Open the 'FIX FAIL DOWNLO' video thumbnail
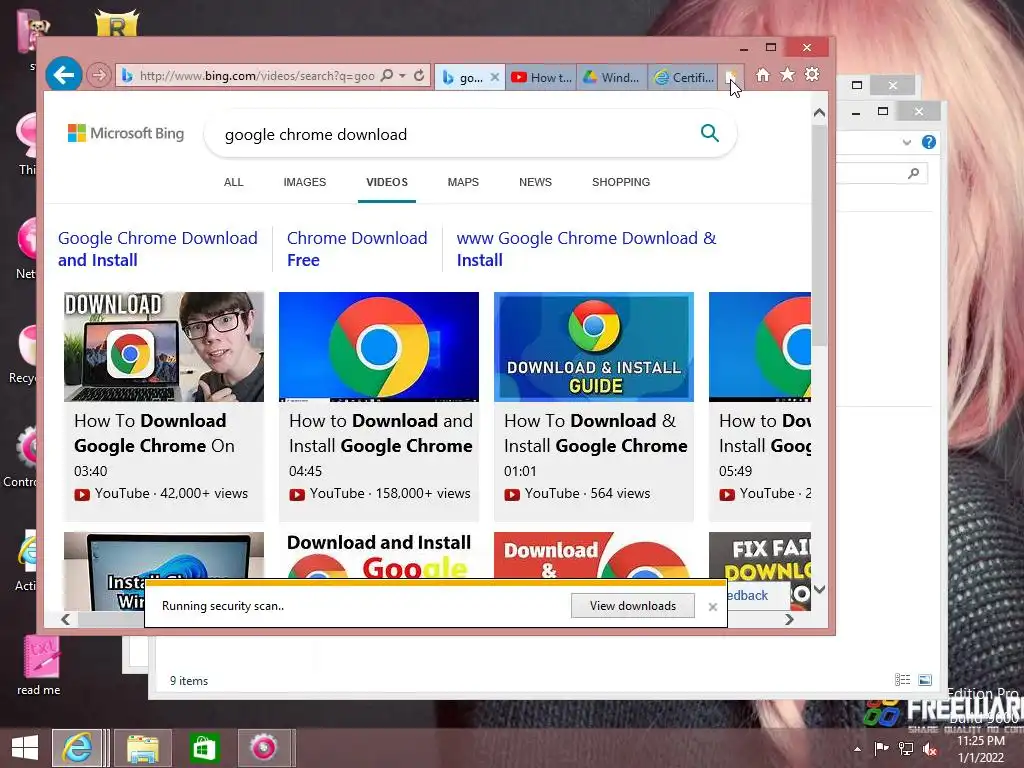This screenshot has width=1024, height=768. 760,555
